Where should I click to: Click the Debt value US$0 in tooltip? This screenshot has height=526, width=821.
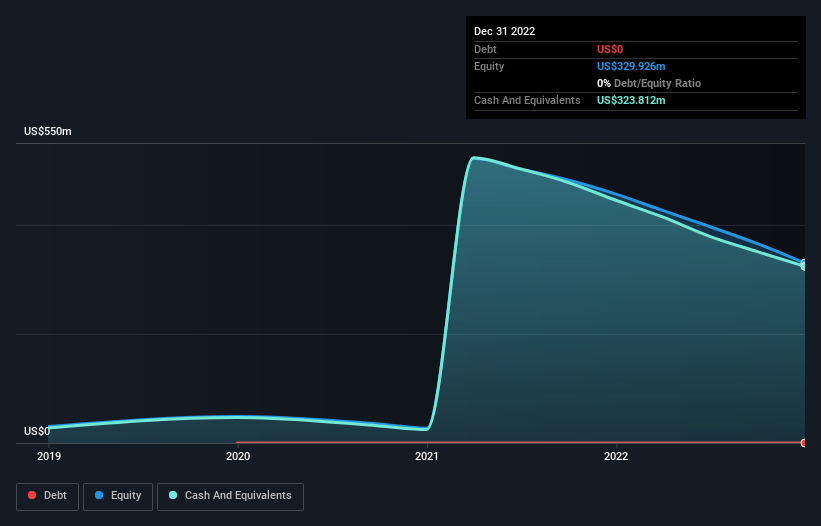tap(610, 49)
